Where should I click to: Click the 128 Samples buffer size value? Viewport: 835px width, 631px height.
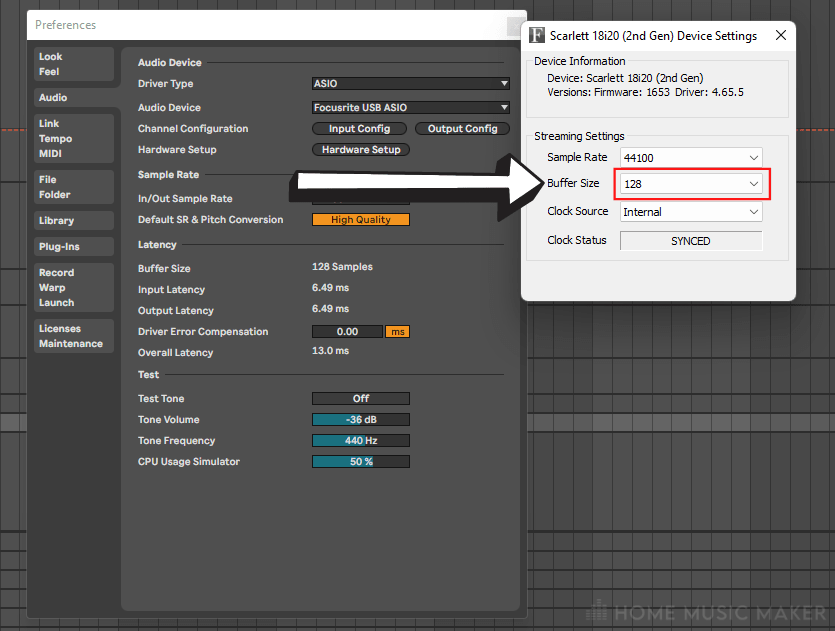342,267
